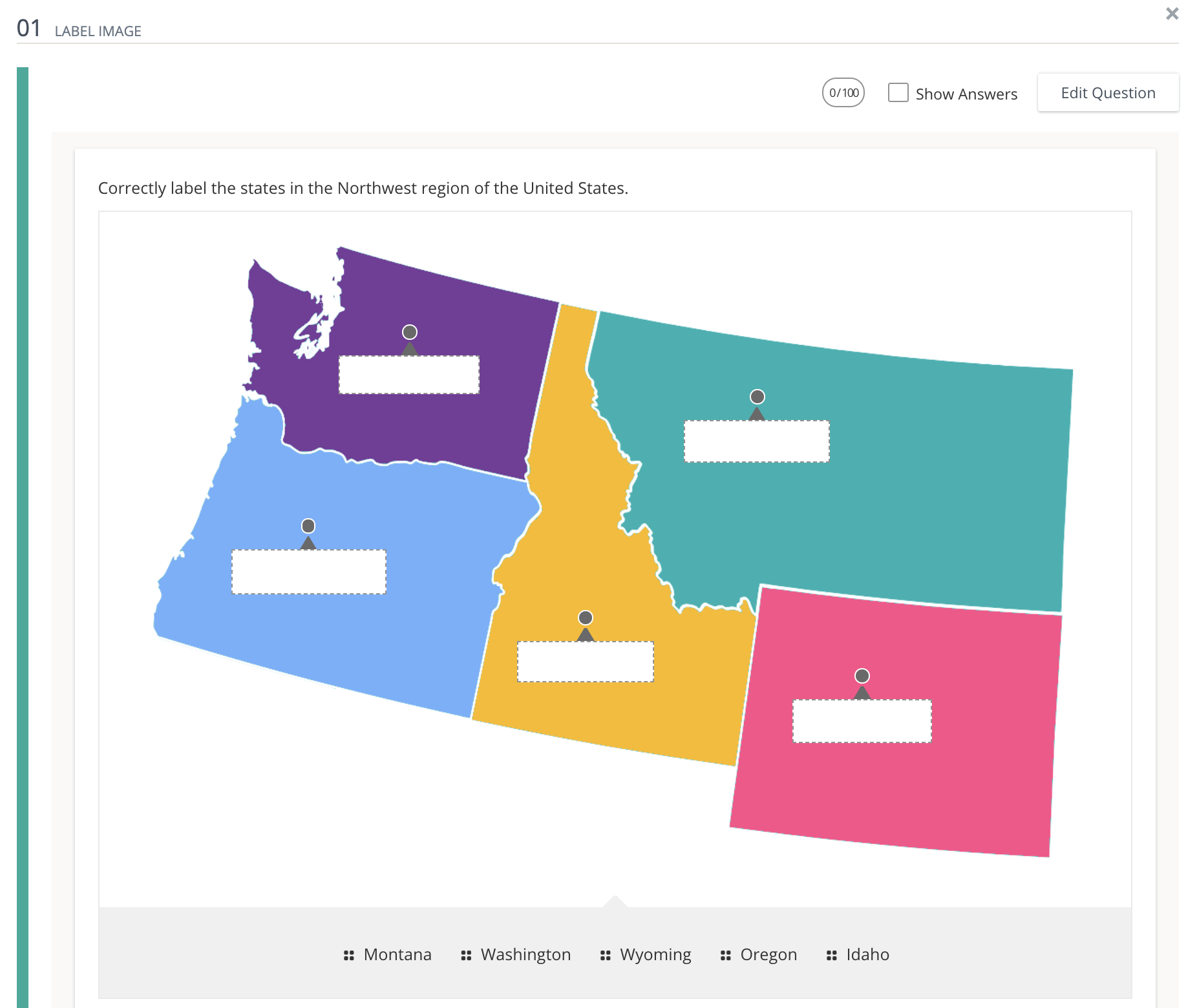Click the answer box on the purple state
The height and width of the screenshot is (1008, 1197).
pyautogui.click(x=408, y=375)
